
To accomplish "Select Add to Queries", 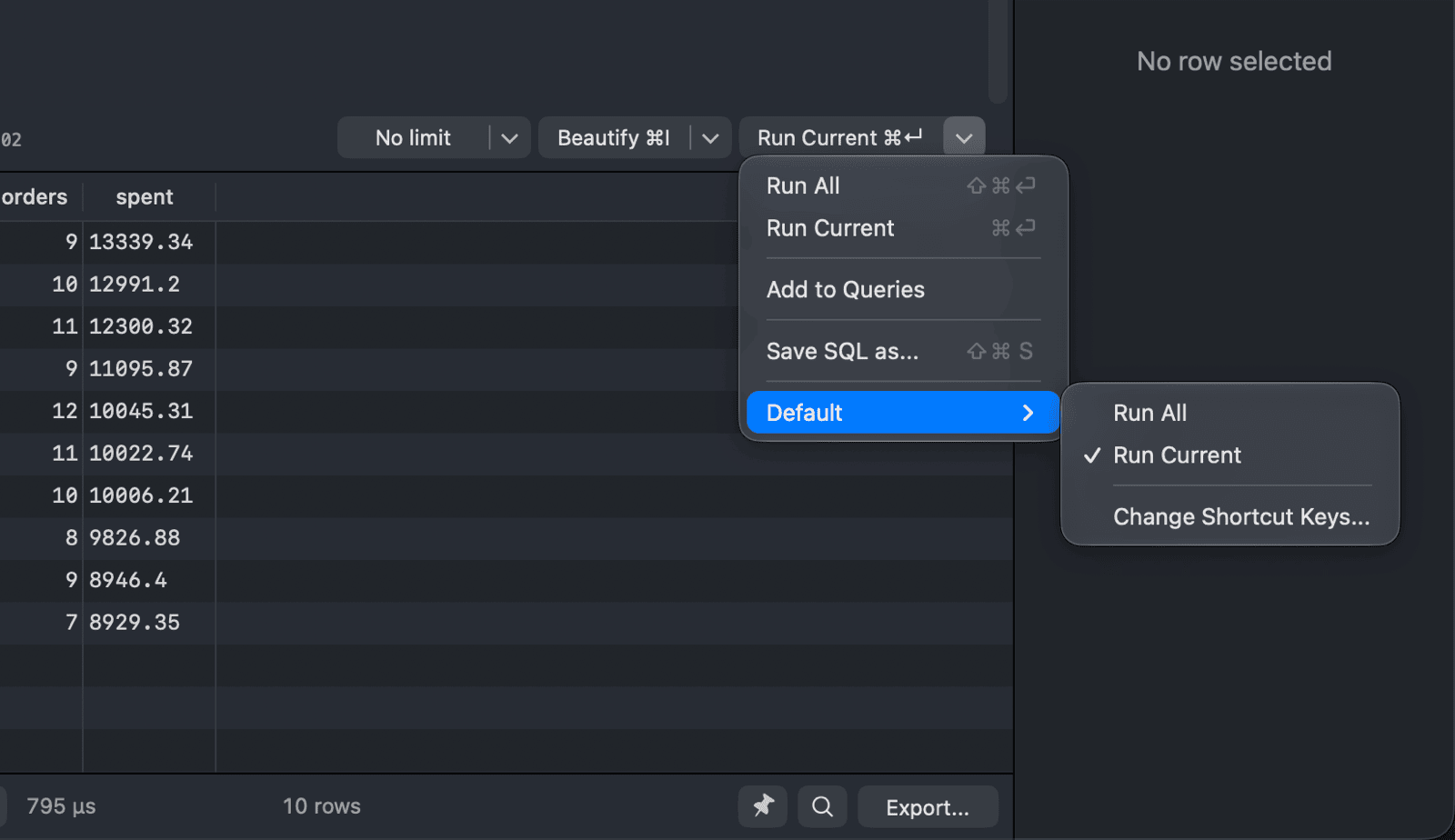I will click(903, 290).
